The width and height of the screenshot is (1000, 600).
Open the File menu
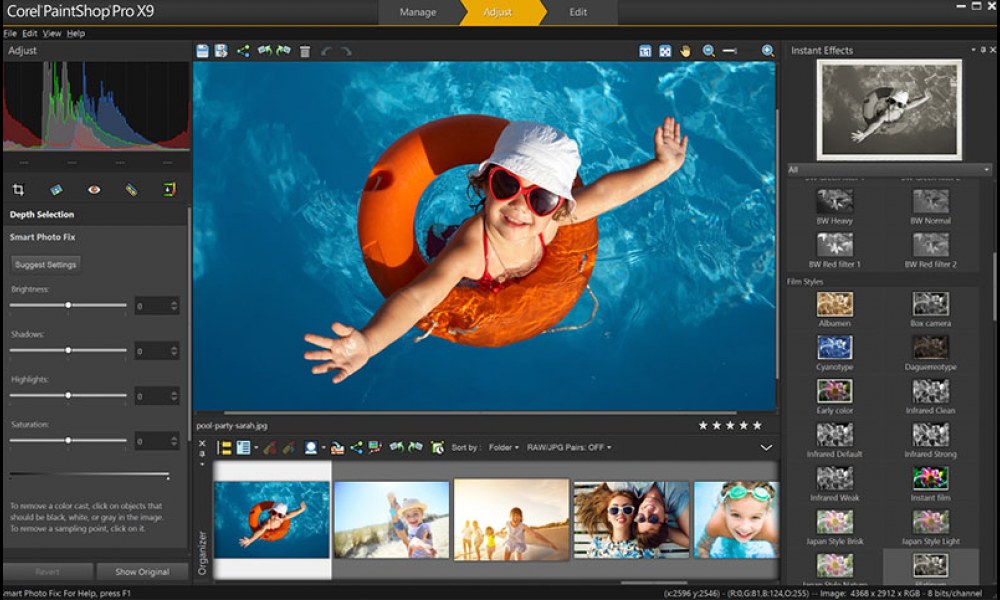[10, 33]
